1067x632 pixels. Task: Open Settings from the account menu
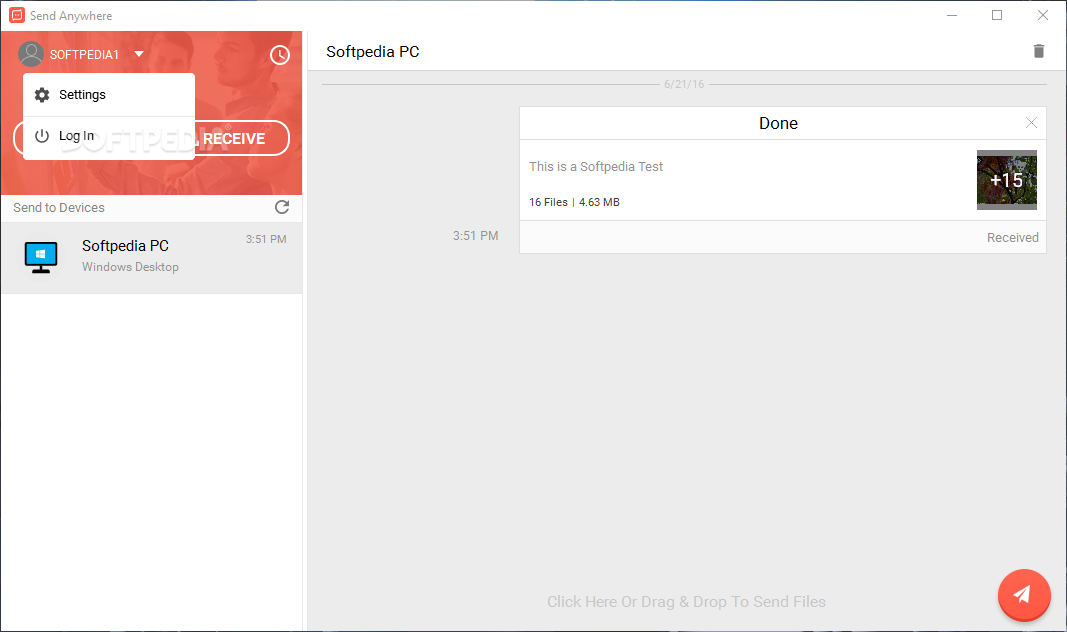tap(109, 95)
